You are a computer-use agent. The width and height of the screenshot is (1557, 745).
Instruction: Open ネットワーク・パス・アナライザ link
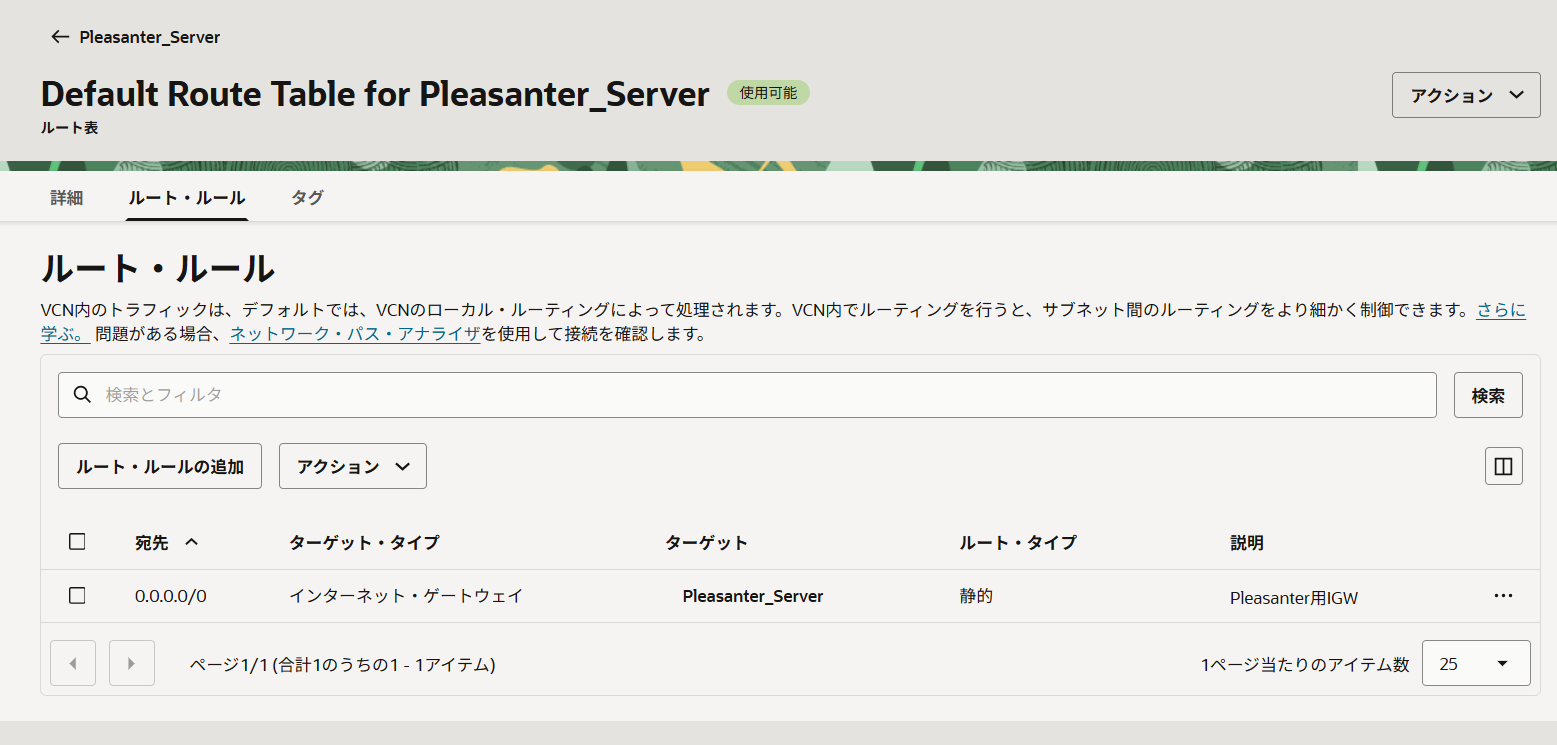355,334
